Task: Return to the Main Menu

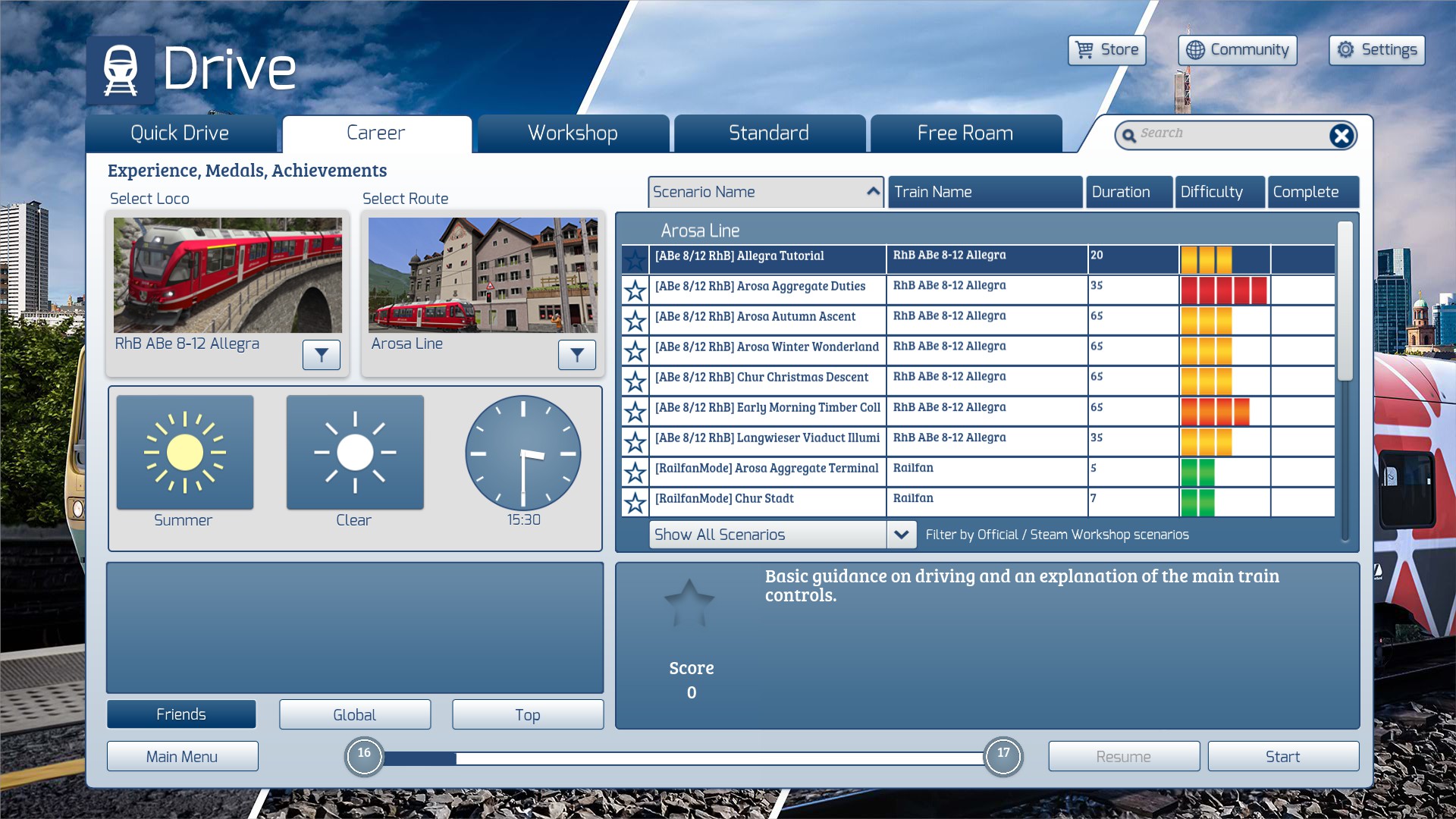Action: (182, 757)
